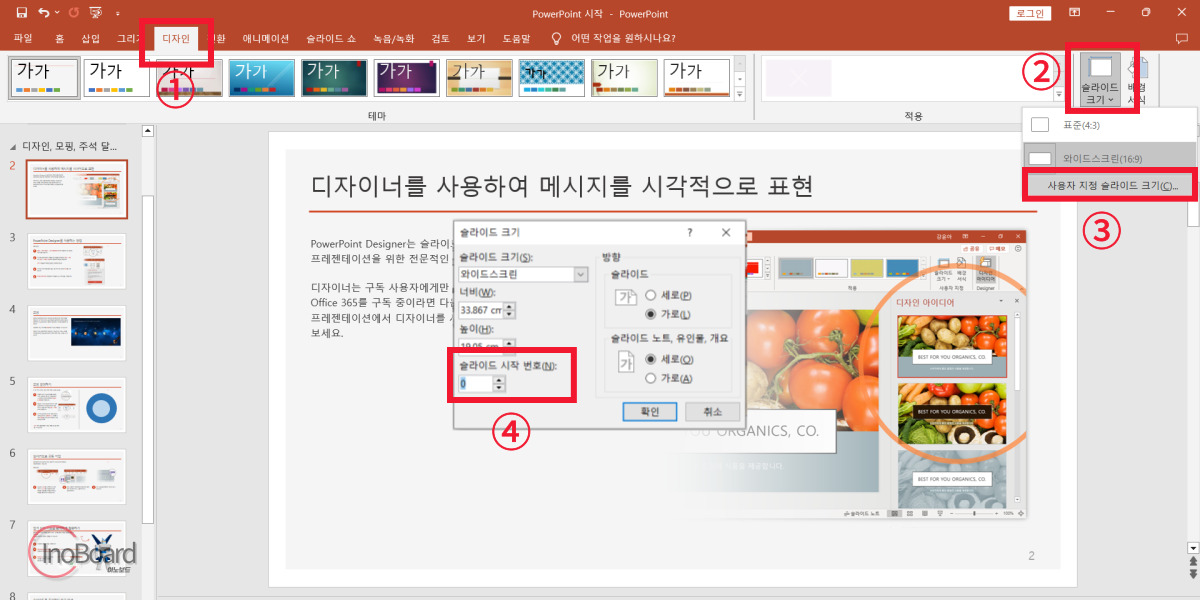Open the undo history dropdown arrow

(57, 13)
